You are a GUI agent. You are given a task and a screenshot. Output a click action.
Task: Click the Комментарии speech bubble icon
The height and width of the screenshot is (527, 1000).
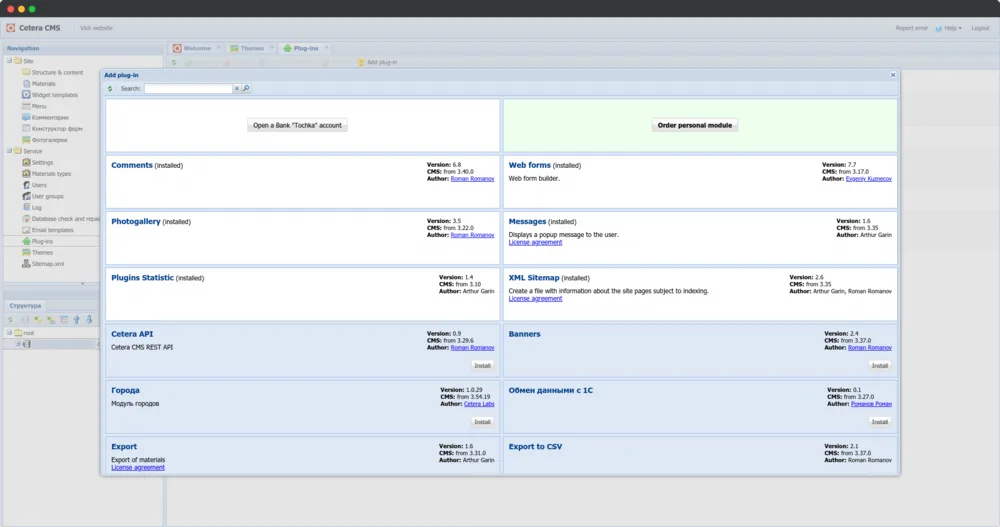click(x=26, y=117)
